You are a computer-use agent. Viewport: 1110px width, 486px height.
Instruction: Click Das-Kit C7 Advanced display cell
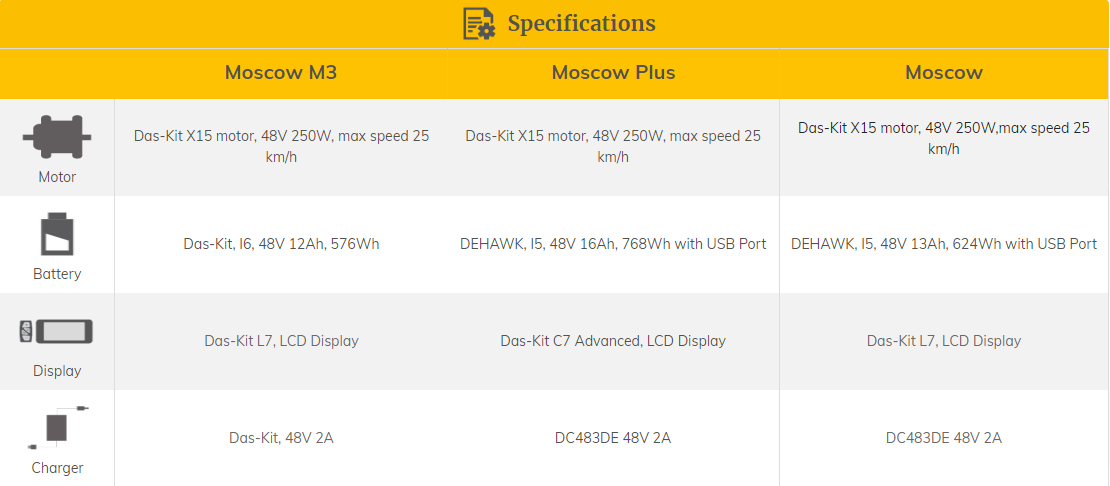pos(613,341)
